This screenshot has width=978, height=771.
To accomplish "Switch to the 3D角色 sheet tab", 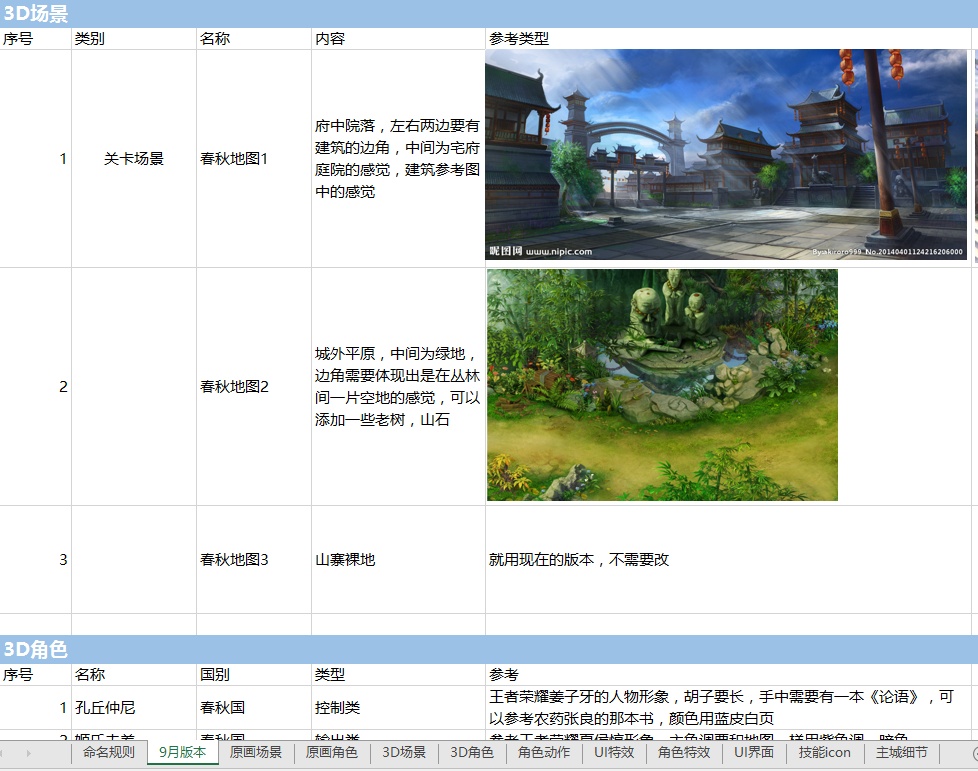I will (472, 752).
